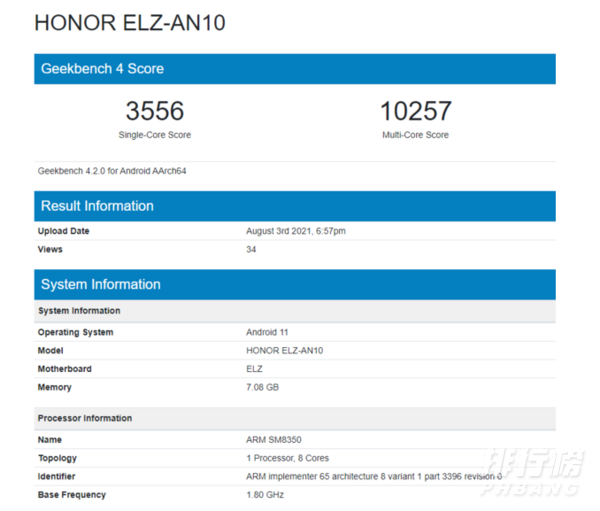Select the 1 Processor, 8 Cores value
Screen dimensions: 600x511
(x=288, y=458)
